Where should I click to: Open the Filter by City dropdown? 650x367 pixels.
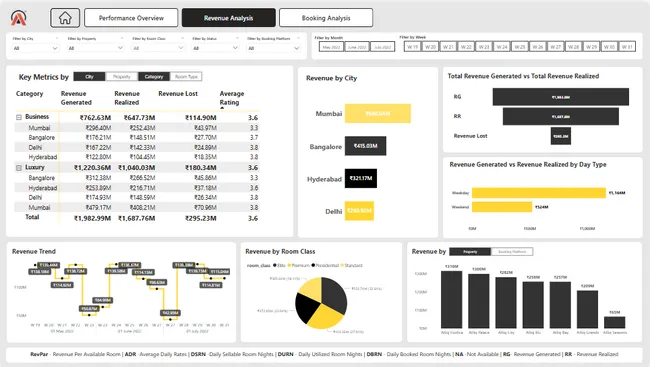[35, 48]
